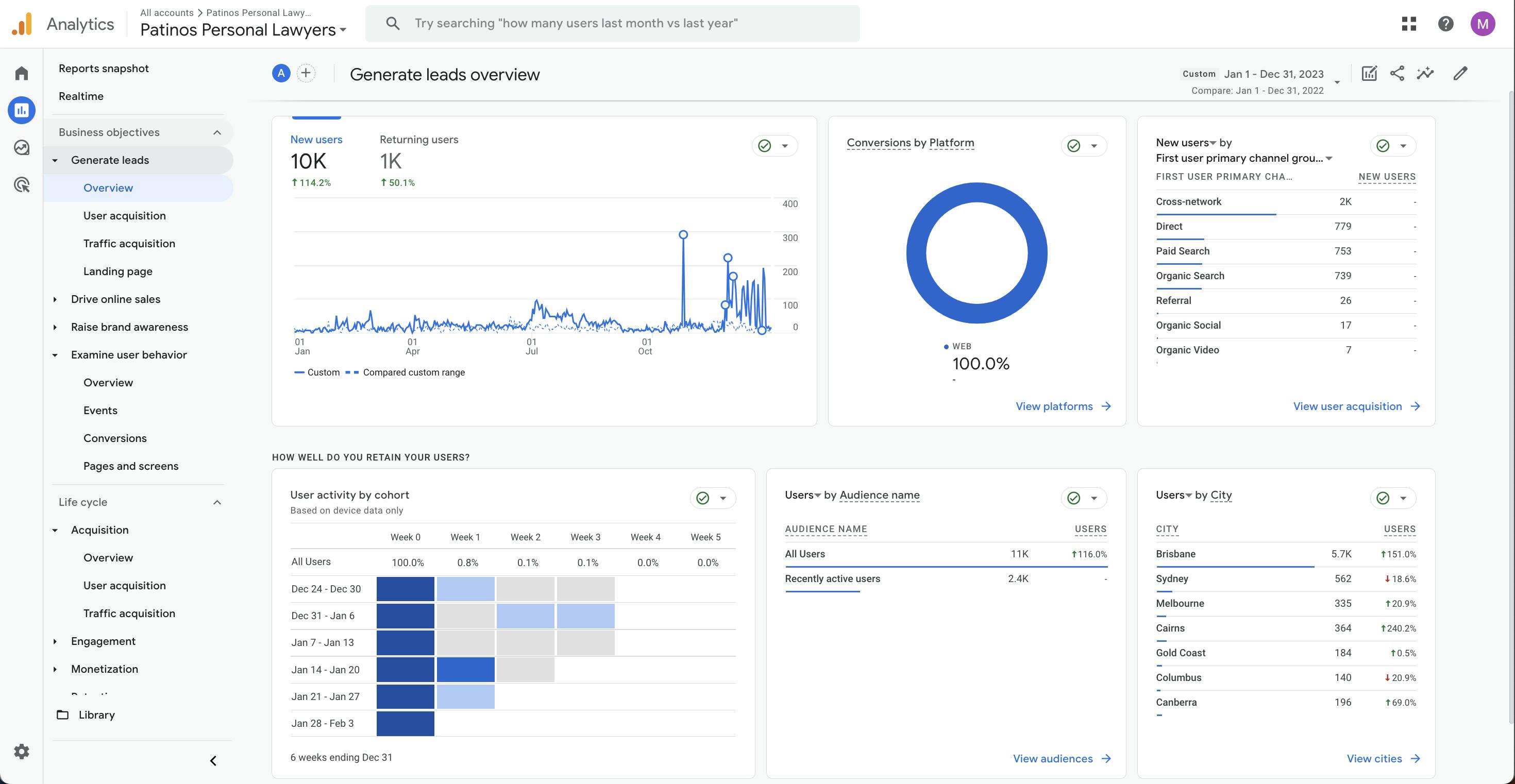The width and height of the screenshot is (1515, 784).
Task: Click the Dec 24 - Dec 30 Week 0 cohort cell
Action: pyautogui.click(x=405, y=589)
